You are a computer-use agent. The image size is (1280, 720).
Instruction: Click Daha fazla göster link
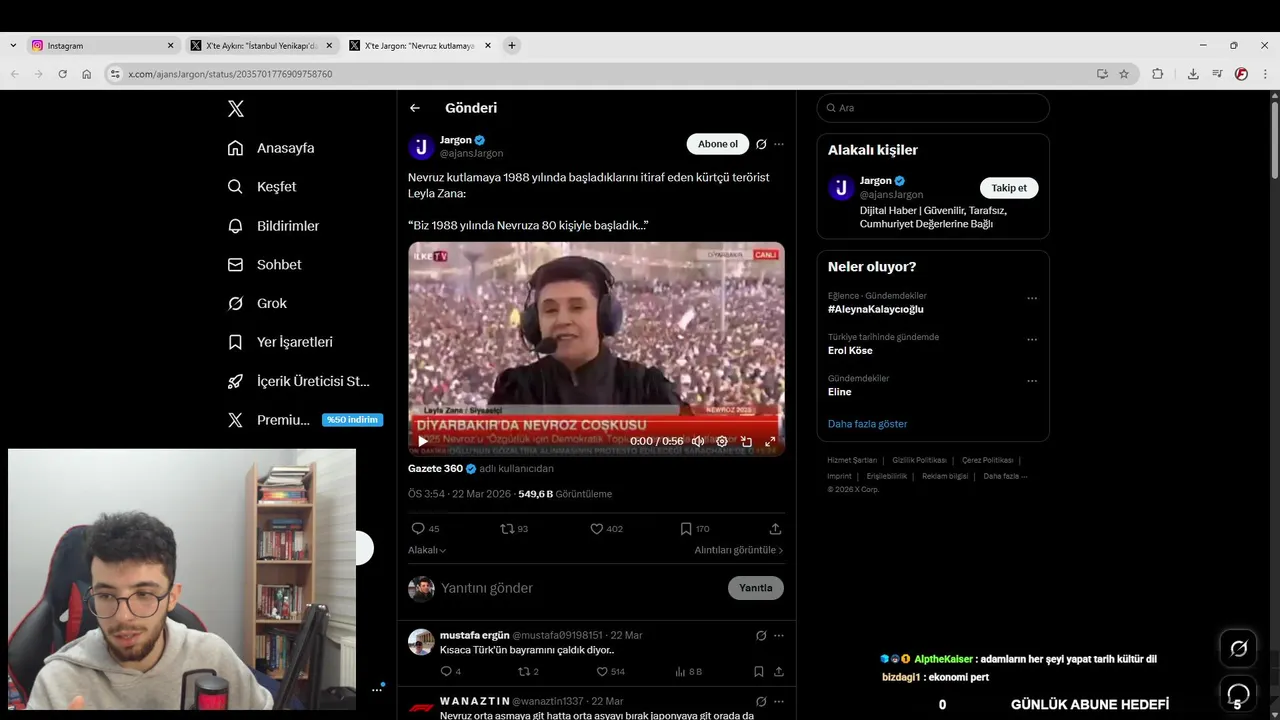[x=868, y=424]
